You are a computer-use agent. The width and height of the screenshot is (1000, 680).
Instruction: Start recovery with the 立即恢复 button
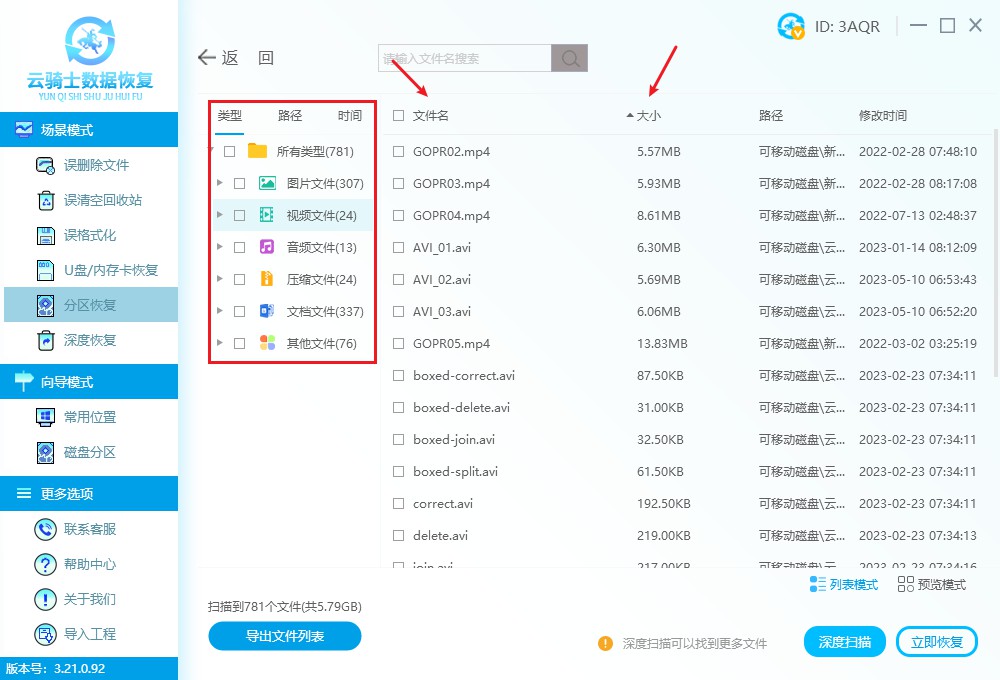[x=936, y=641]
